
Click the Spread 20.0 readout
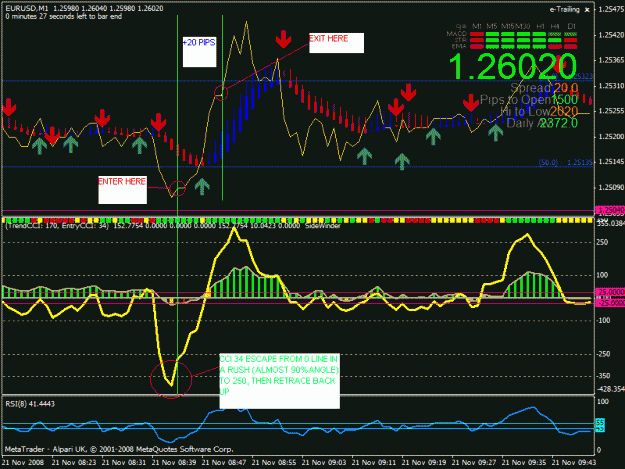pos(544,88)
